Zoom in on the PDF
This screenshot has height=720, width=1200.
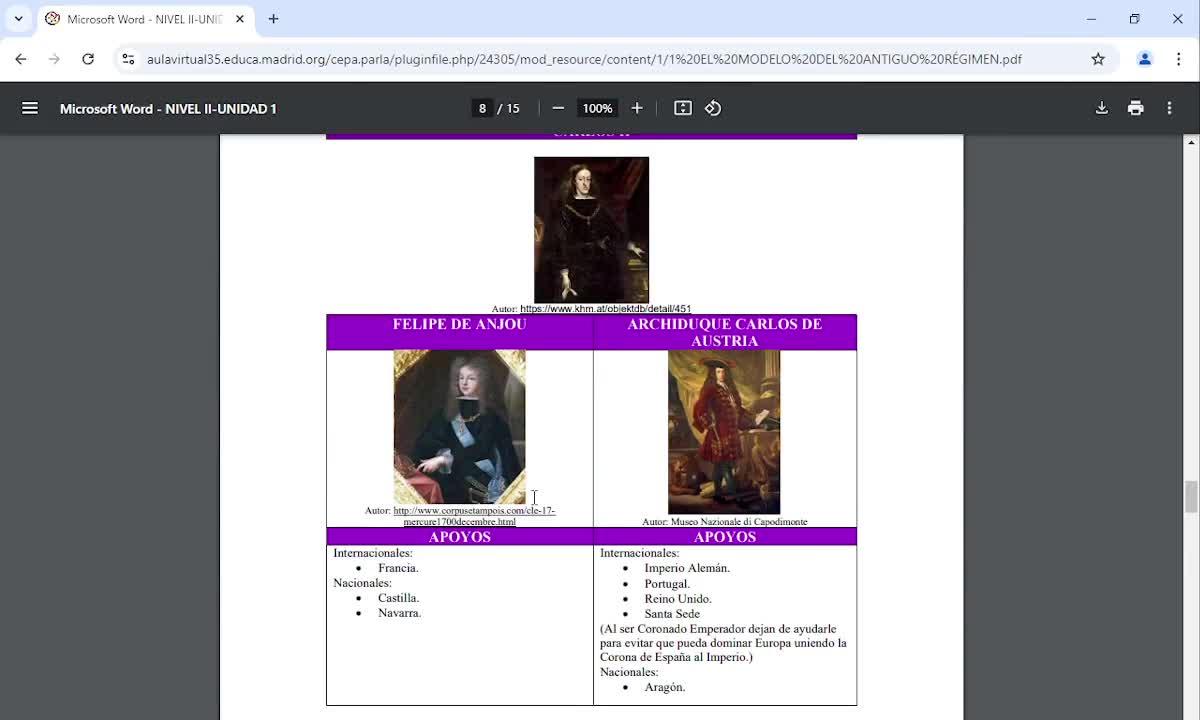coord(637,108)
